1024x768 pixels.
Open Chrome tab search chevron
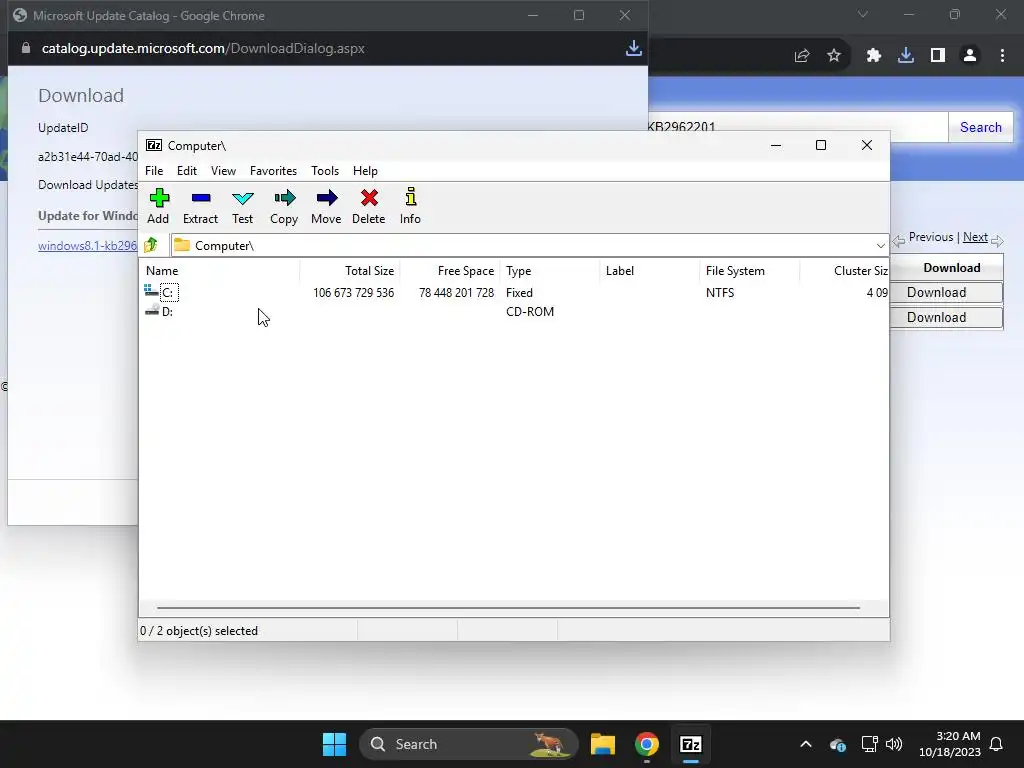(x=863, y=14)
